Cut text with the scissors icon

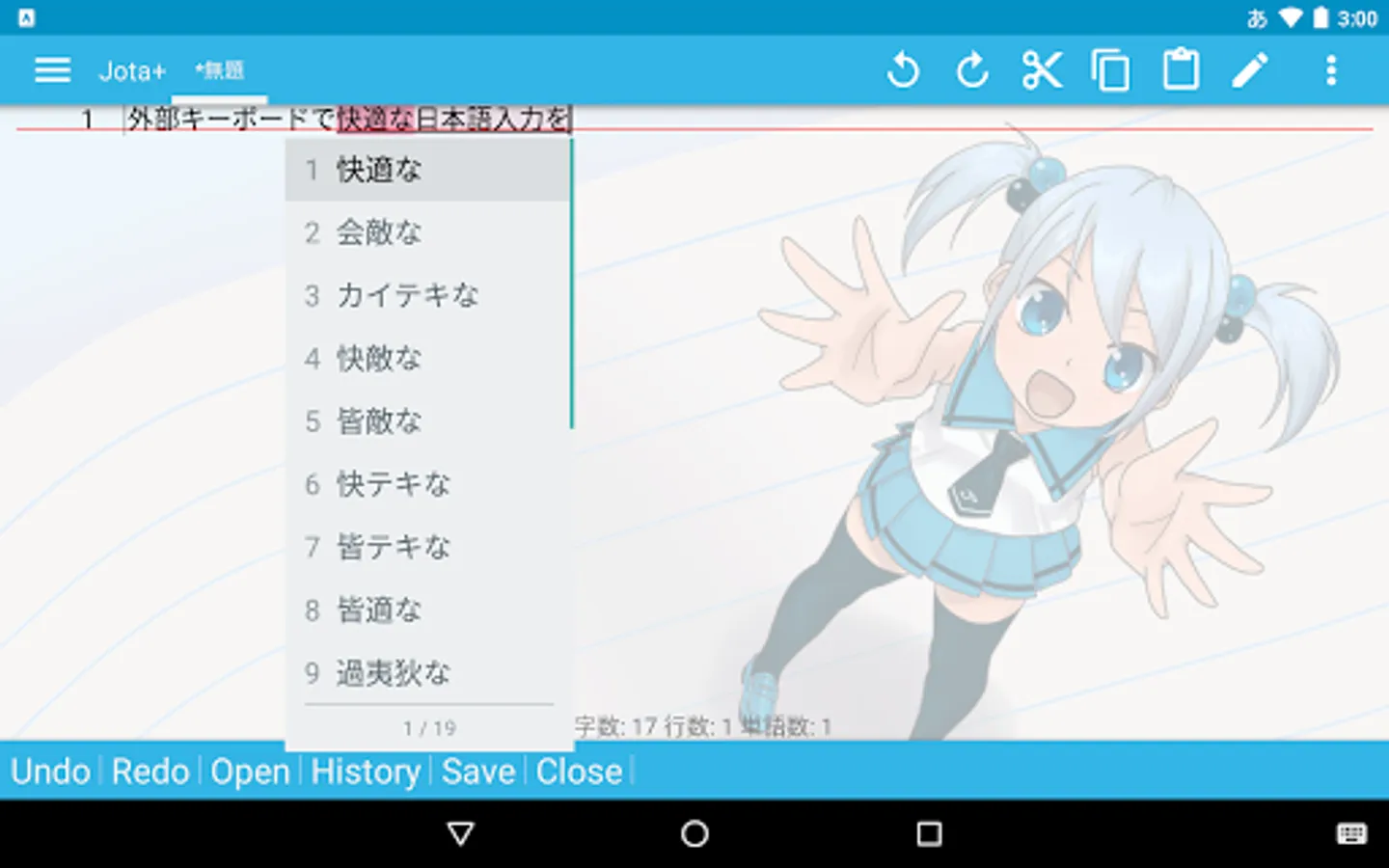[x=1042, y=70]
